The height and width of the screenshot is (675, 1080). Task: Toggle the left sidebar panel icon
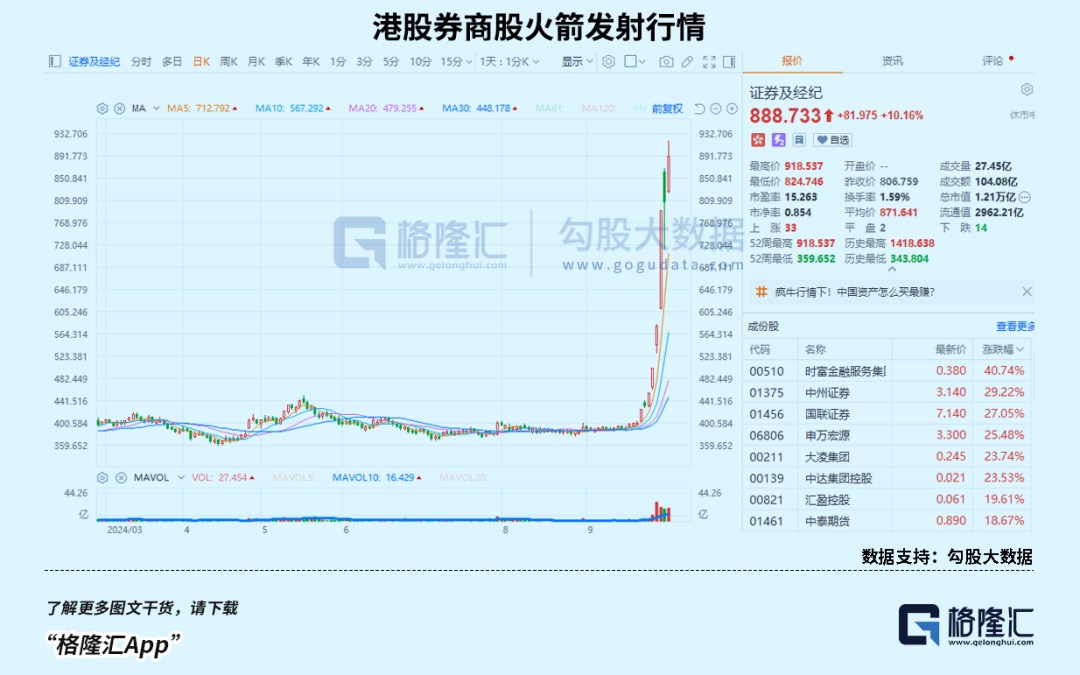[x=55, y=61]
